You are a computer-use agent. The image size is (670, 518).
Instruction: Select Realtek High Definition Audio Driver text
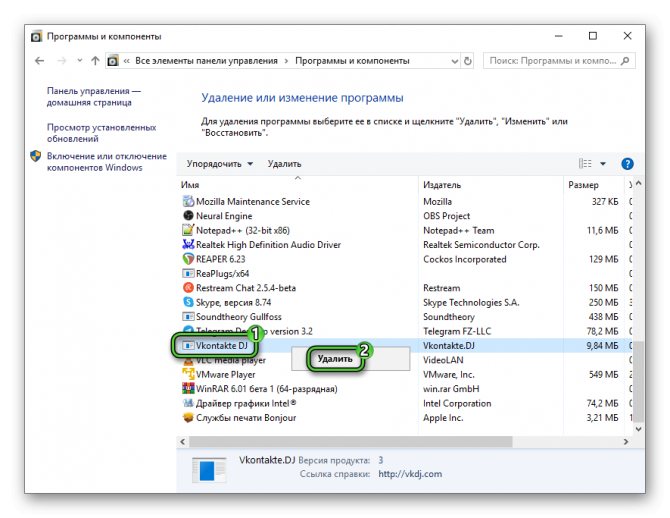(x=268, y=244)
